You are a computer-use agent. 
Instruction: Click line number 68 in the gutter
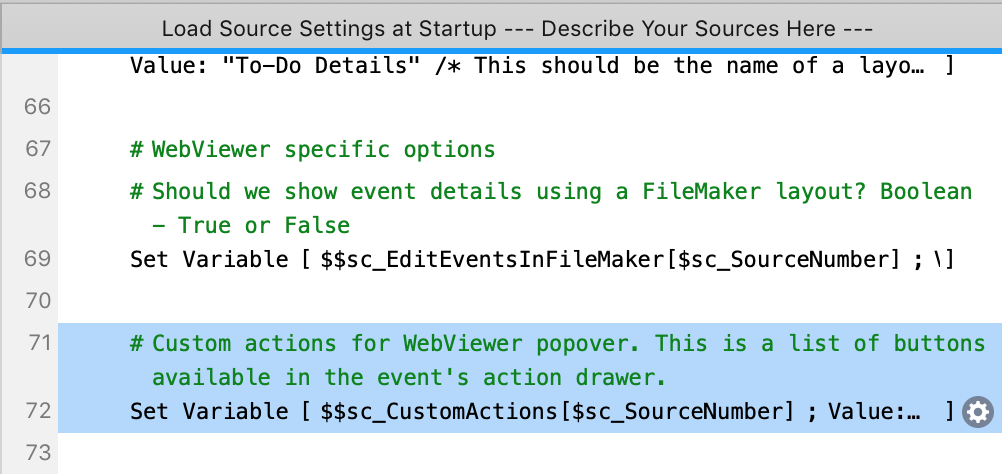pyautogui.click(x=37, y=190)
